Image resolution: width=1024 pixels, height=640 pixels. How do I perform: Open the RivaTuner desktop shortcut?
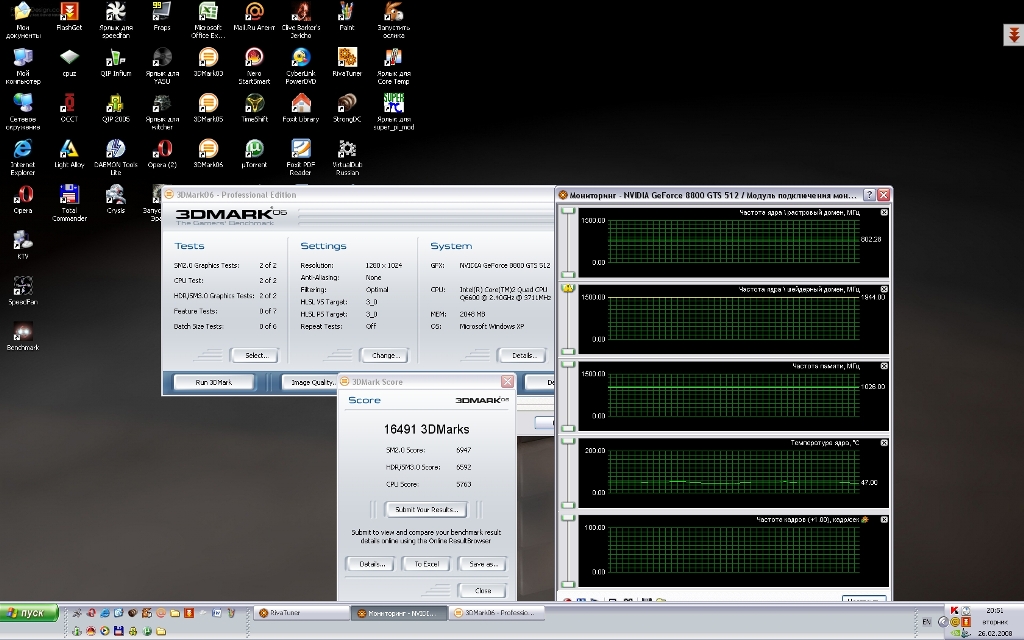[x=347, y=58]
